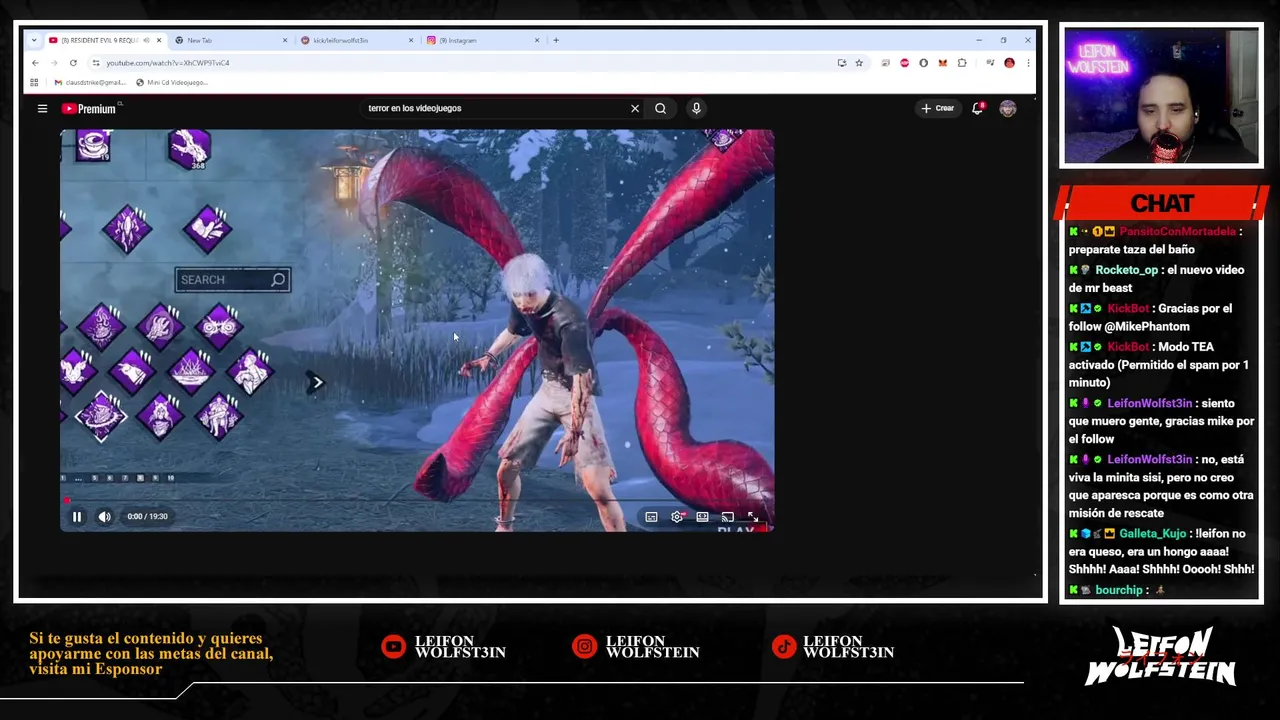
Task: Click the 0:00 / 19:30 time display
Action: (147, 516)
